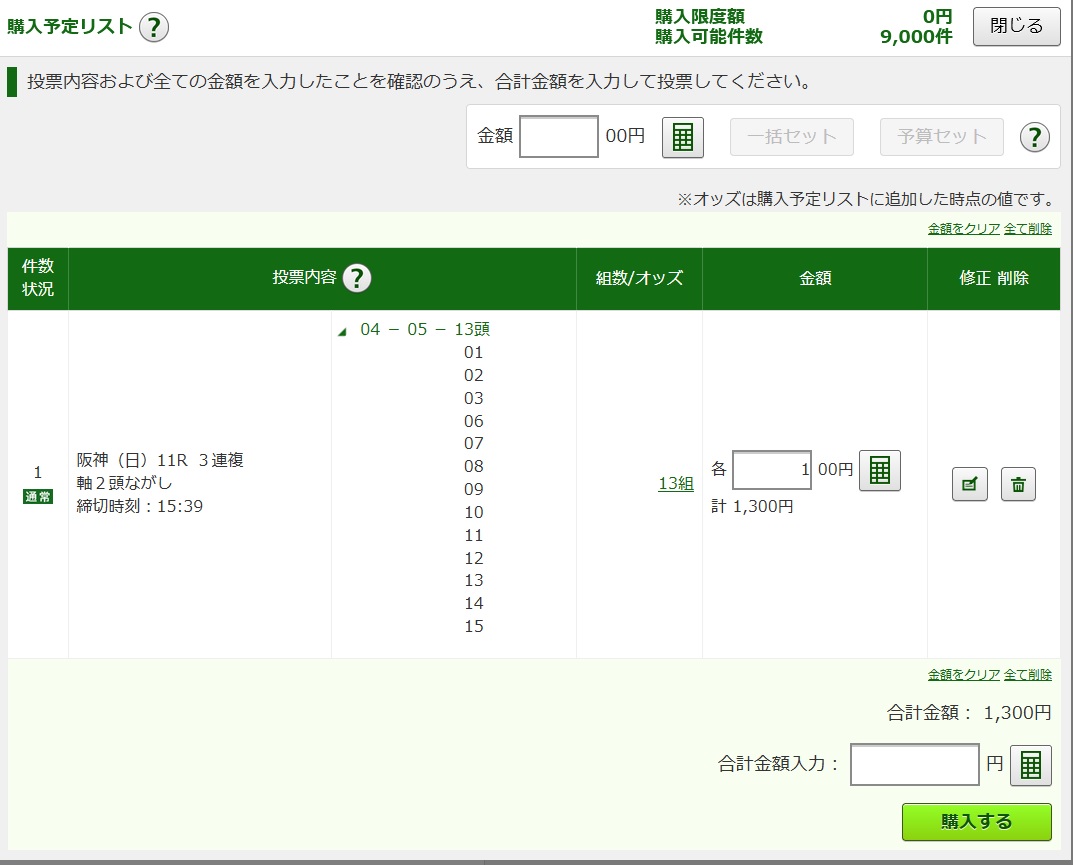Viewport: 1073px width, 865px height.
Task: Delete bet 1 with the trash icon
Action: tap(1018, 484)
